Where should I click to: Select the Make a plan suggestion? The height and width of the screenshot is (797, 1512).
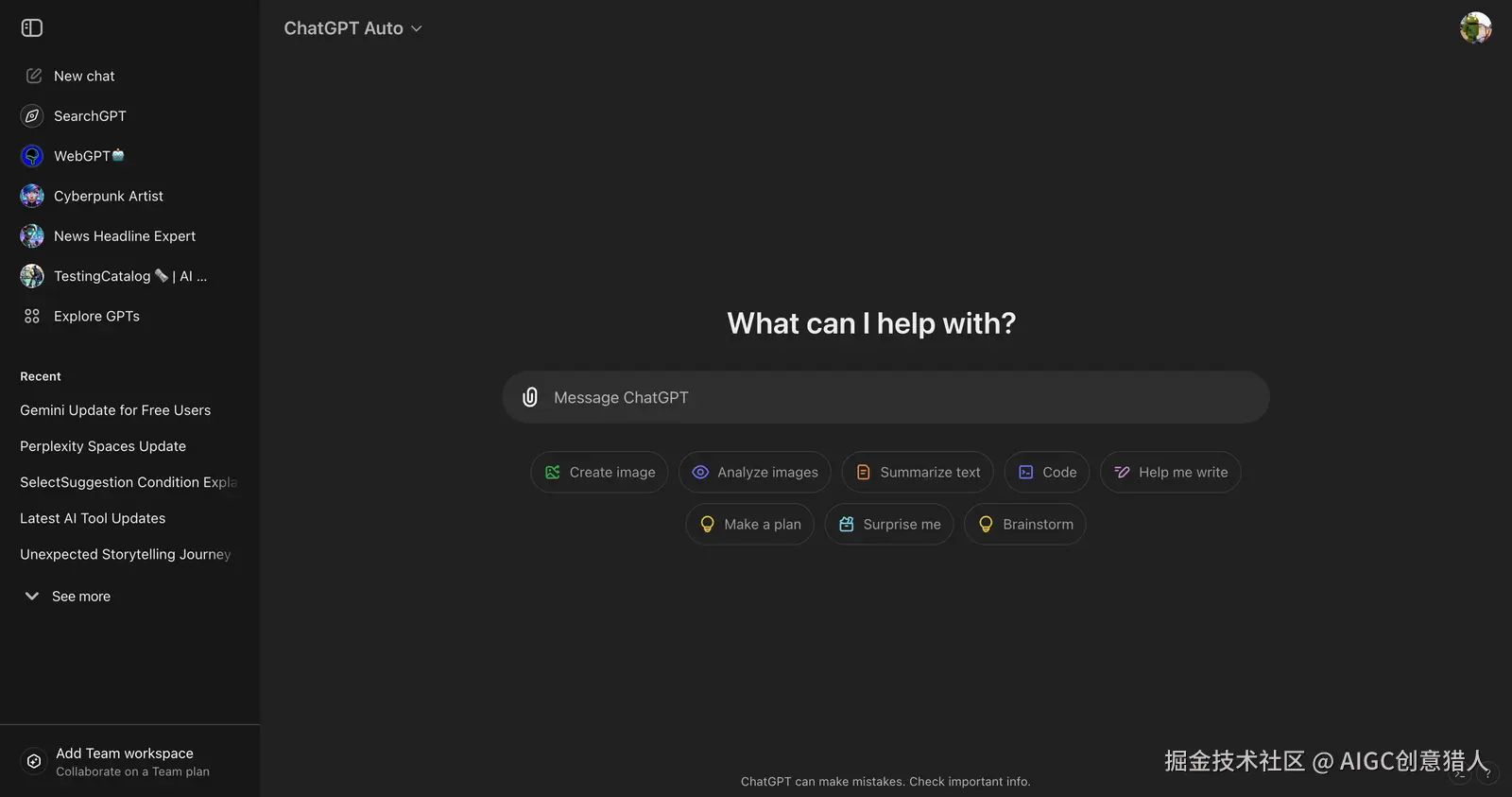click(x=750, y=524)
